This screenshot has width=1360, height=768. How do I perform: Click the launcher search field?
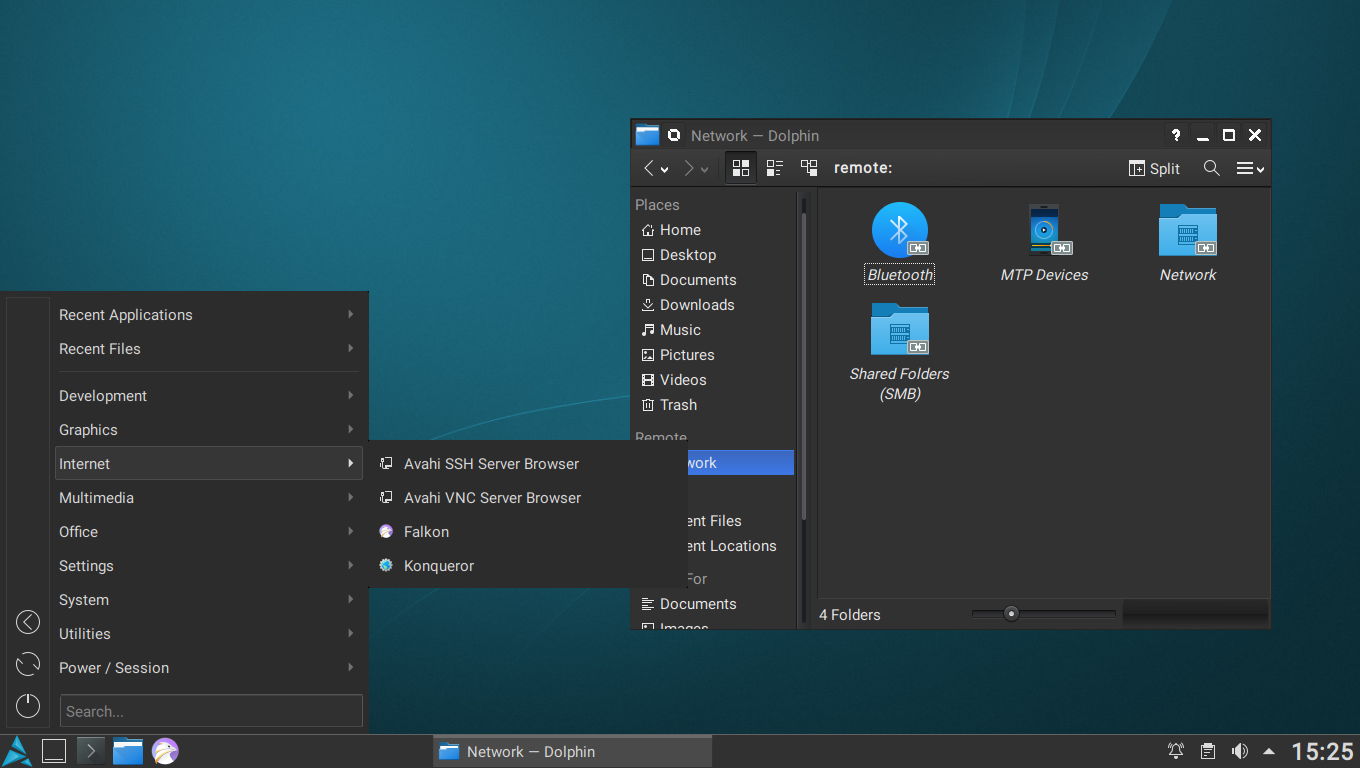[210, 710]
